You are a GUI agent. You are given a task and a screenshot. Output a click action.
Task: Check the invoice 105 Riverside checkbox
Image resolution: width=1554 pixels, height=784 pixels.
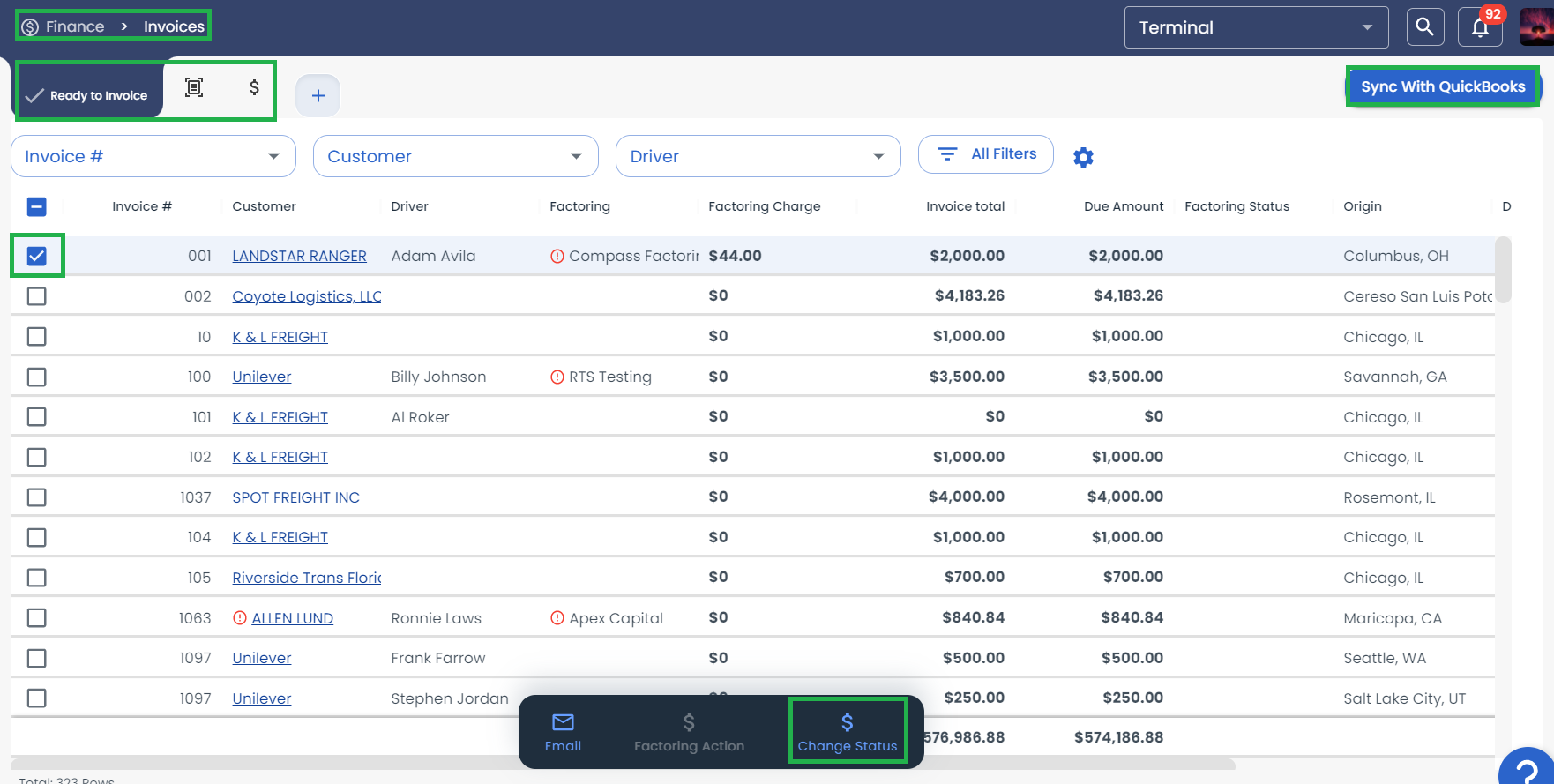[36, 578]
